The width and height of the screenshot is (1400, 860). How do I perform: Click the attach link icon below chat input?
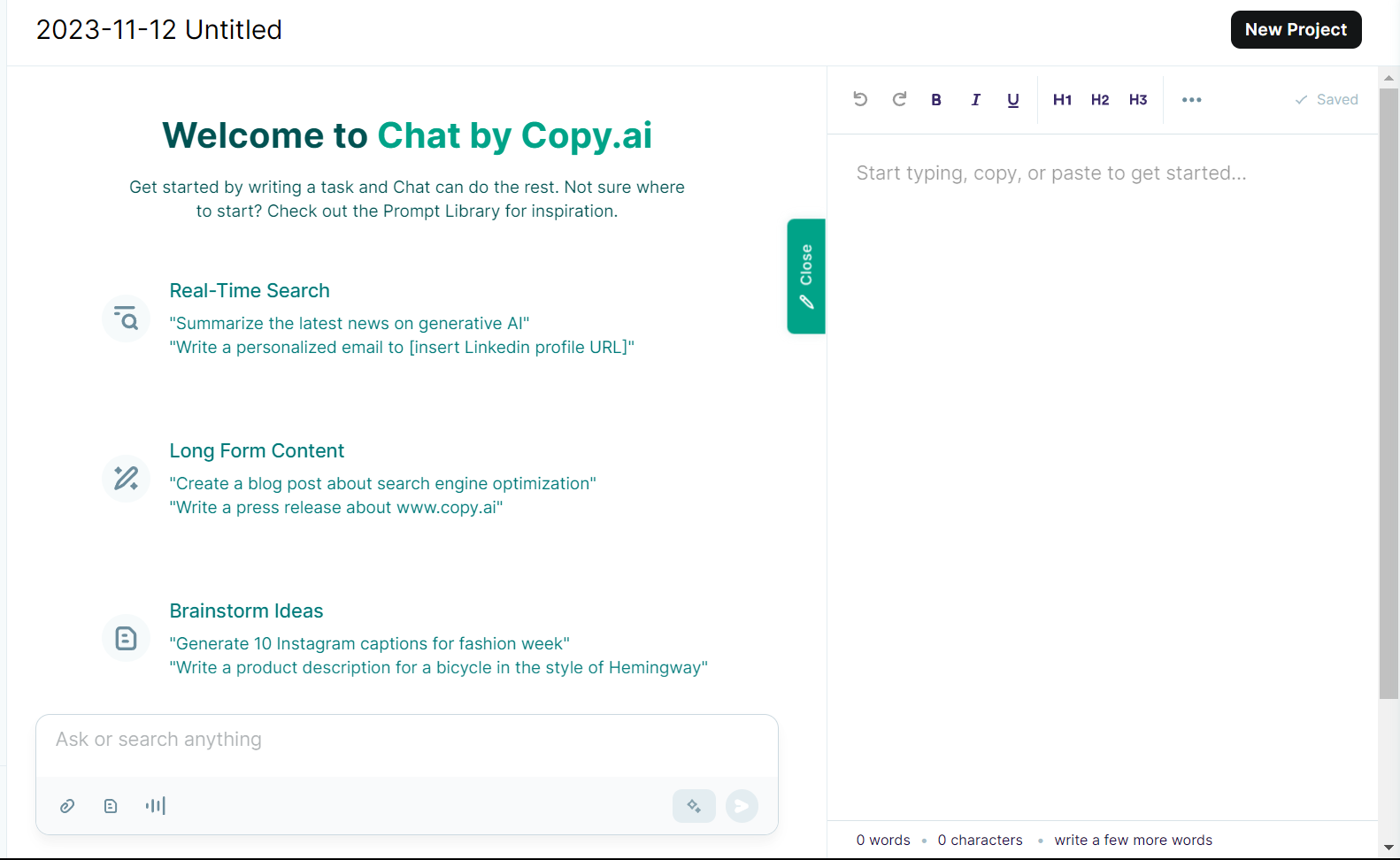(67, 806)
